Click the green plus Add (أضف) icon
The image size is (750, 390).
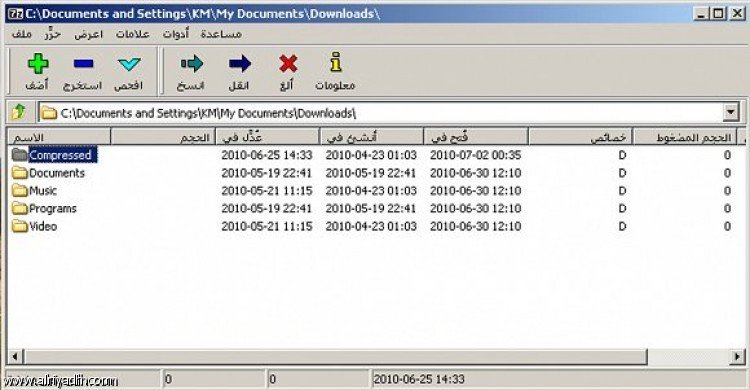tap(38, 64)
